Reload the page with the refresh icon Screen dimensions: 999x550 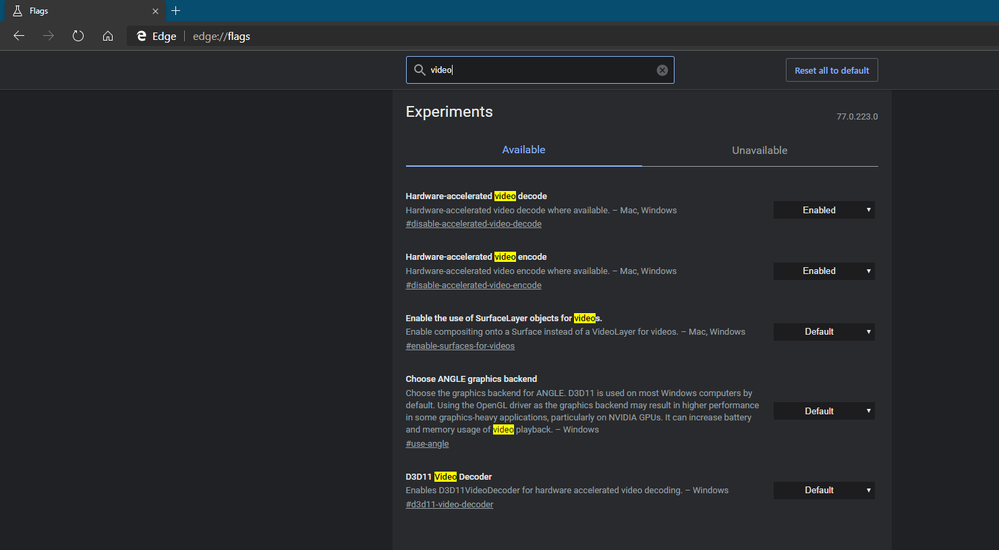78,36
